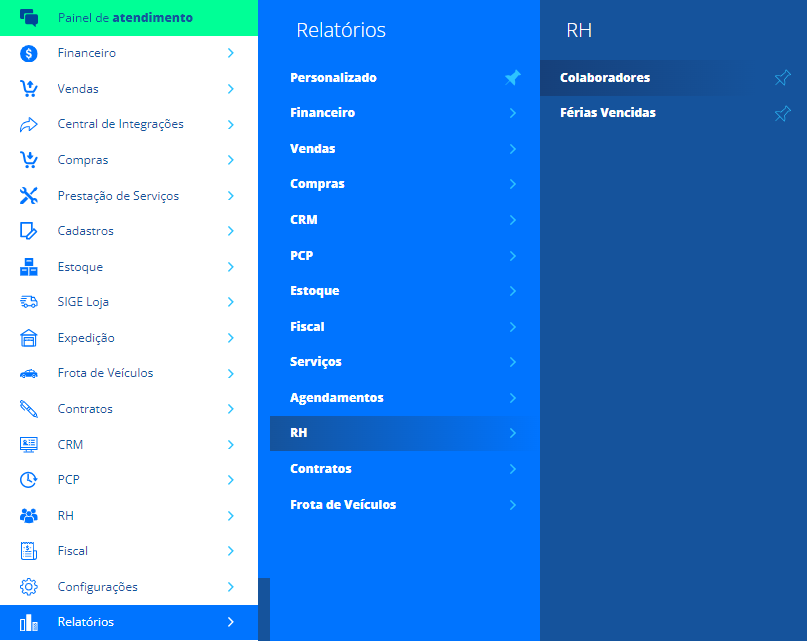Click the Estoque boxes icon in sidebar
This screenshot has width=807, height=641.
29,267
